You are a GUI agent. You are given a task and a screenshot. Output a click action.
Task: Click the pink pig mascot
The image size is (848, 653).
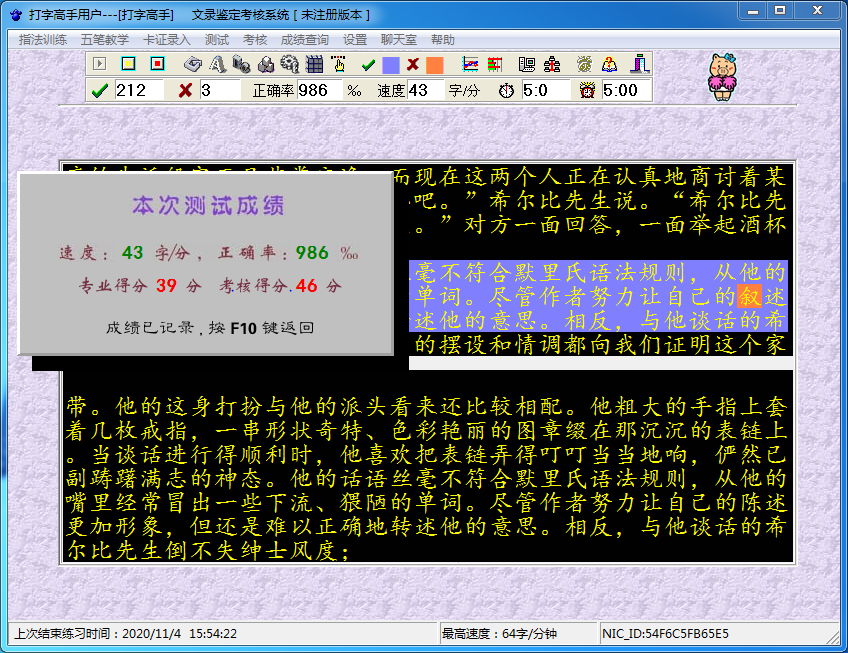723,77
